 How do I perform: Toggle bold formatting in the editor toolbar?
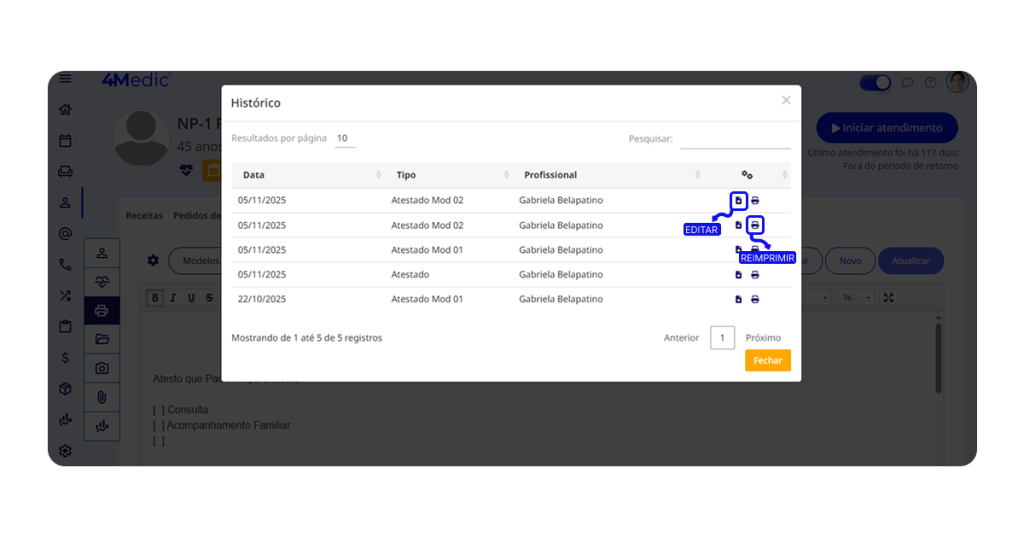156,297
